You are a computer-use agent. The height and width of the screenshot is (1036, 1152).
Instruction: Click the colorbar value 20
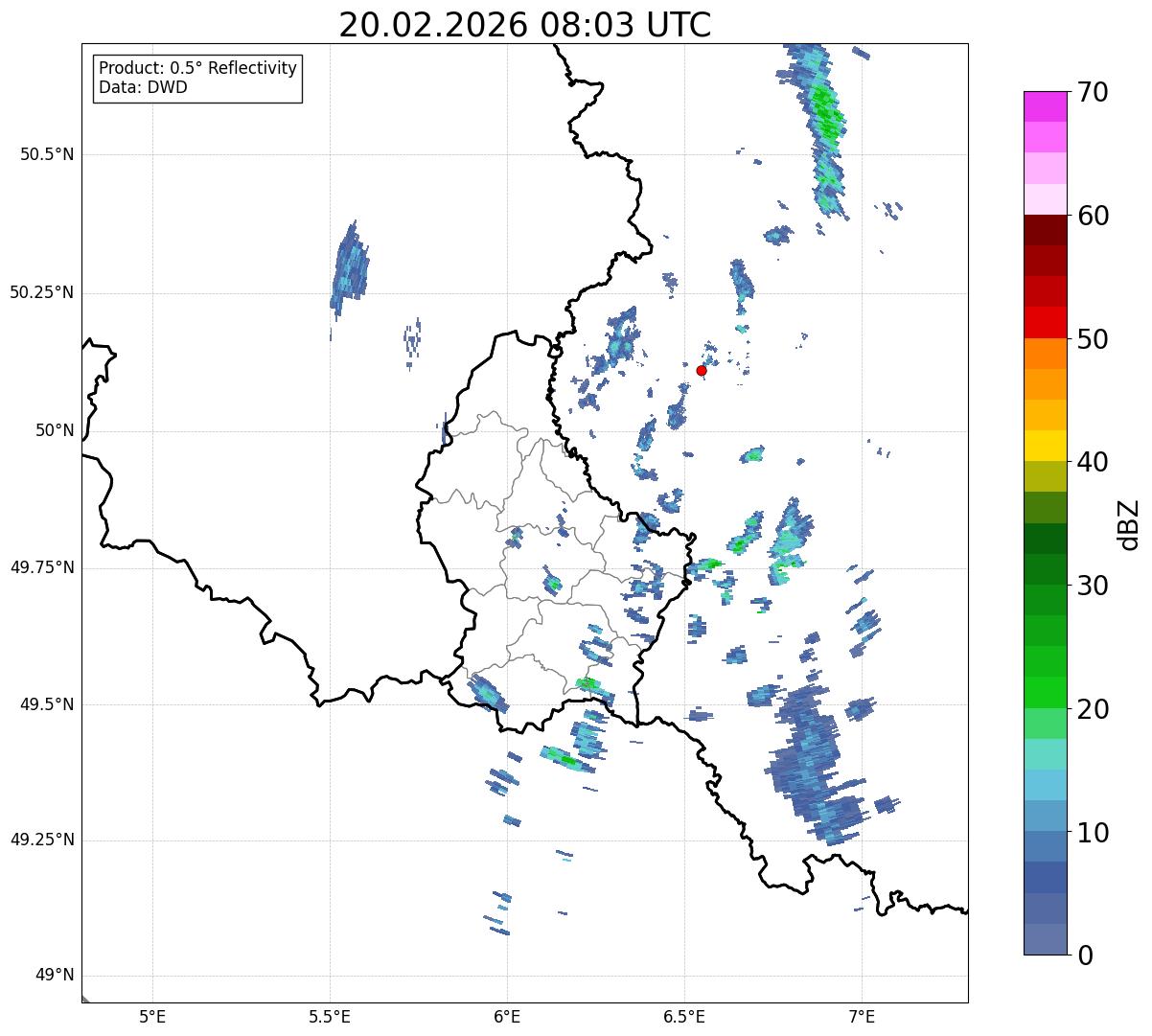(x=1093, y=709)
